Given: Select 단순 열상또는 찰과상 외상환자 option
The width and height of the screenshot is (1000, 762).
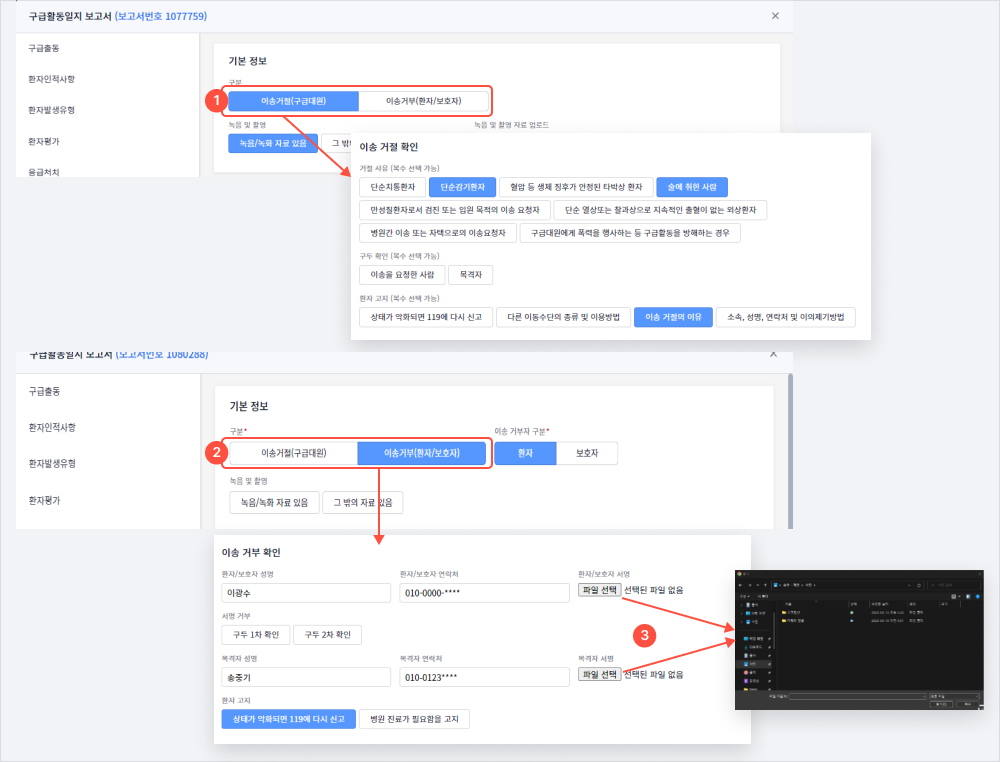Looking at the screenshot, I should tap(660, 210).
